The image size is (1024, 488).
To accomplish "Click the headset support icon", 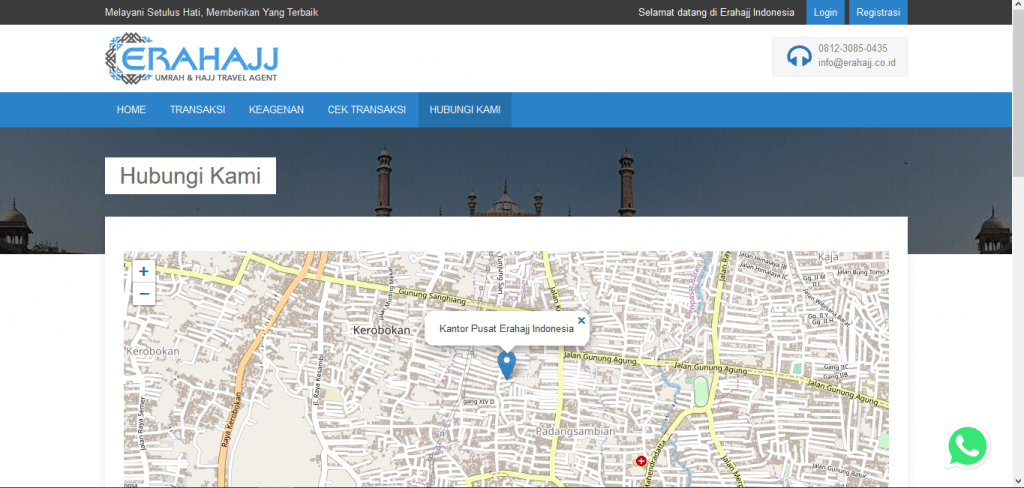I will click(x=798, y=56).
